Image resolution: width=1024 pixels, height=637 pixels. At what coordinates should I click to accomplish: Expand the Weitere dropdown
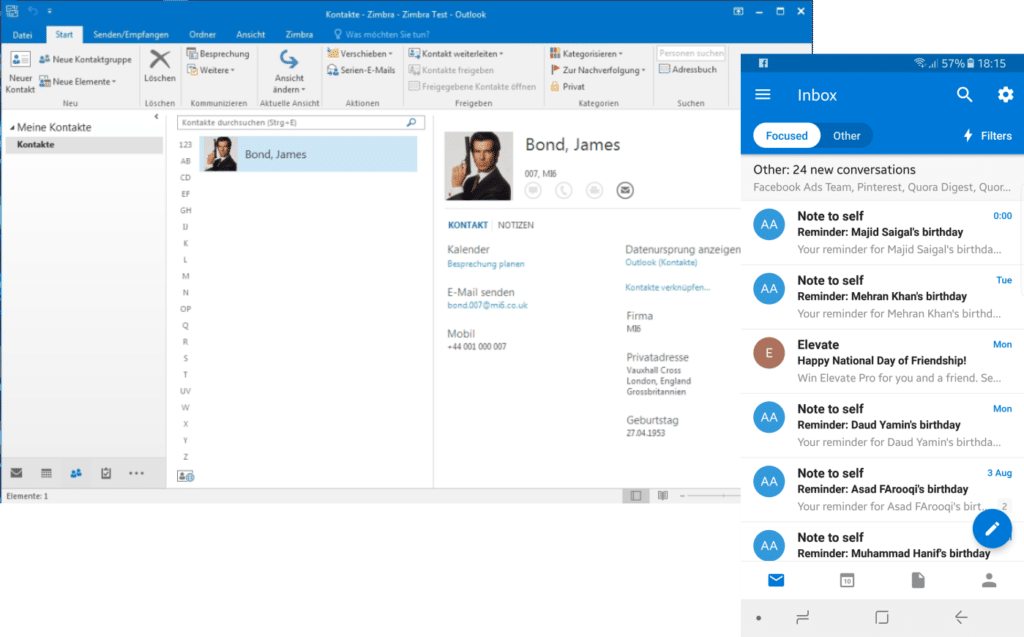(x=211, y=70)
